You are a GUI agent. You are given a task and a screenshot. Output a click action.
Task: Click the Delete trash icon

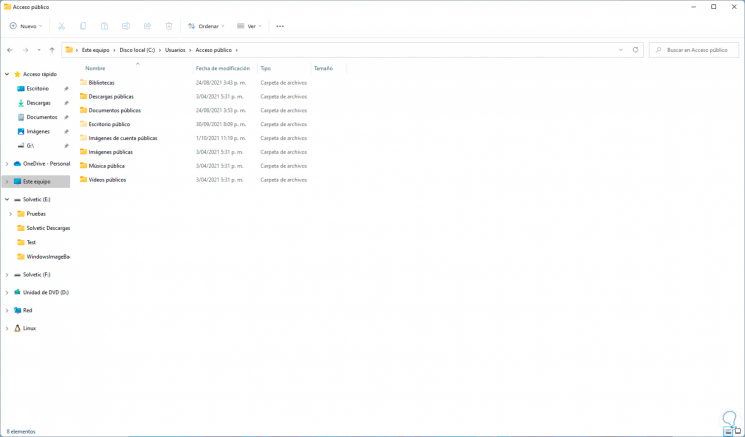click(x=169, y=26)
